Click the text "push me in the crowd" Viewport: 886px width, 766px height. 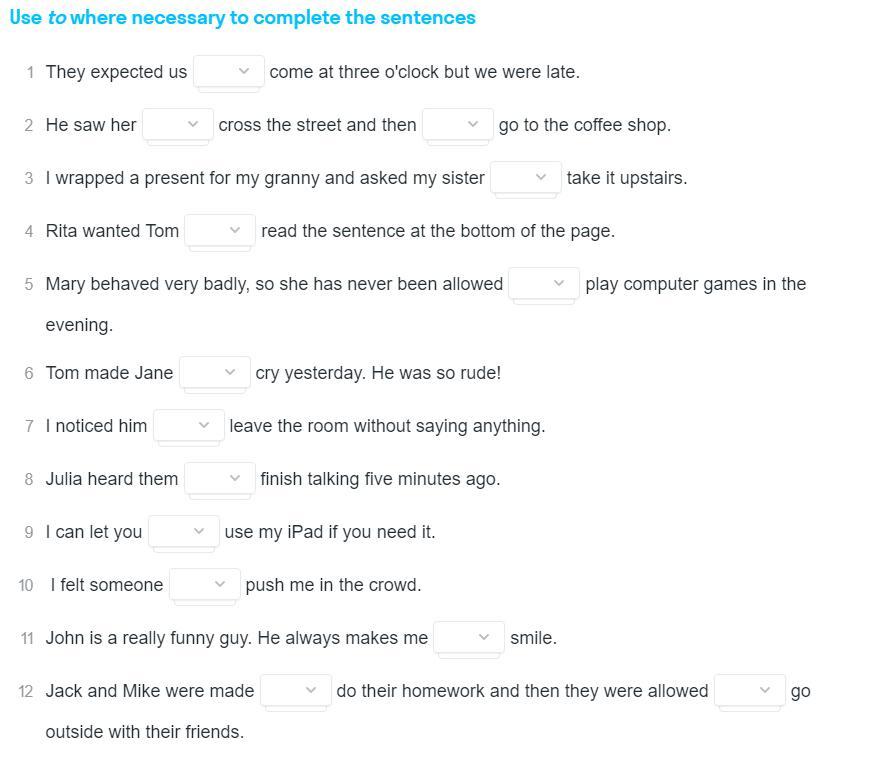(333, 585)
